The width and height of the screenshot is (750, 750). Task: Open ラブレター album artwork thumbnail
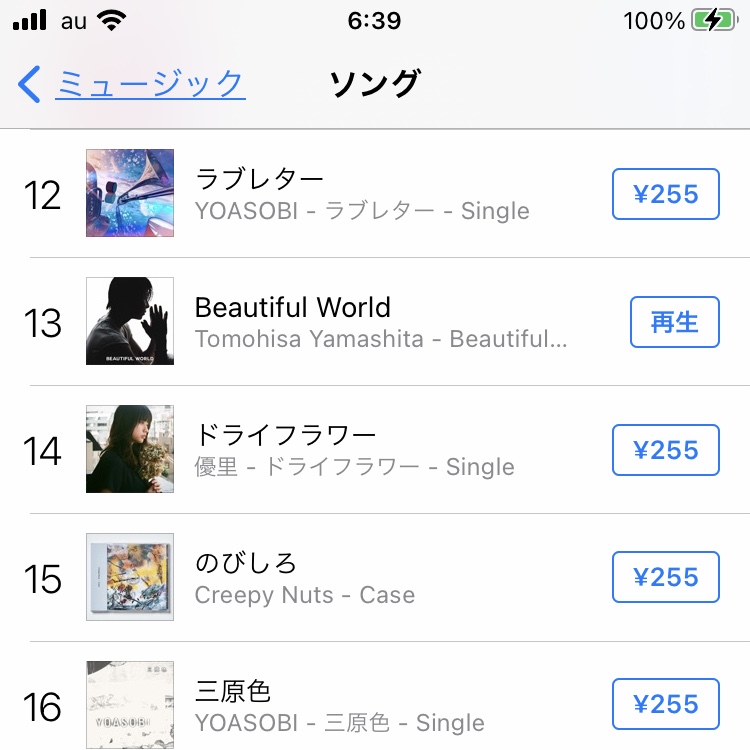click(x=130, y=193)
